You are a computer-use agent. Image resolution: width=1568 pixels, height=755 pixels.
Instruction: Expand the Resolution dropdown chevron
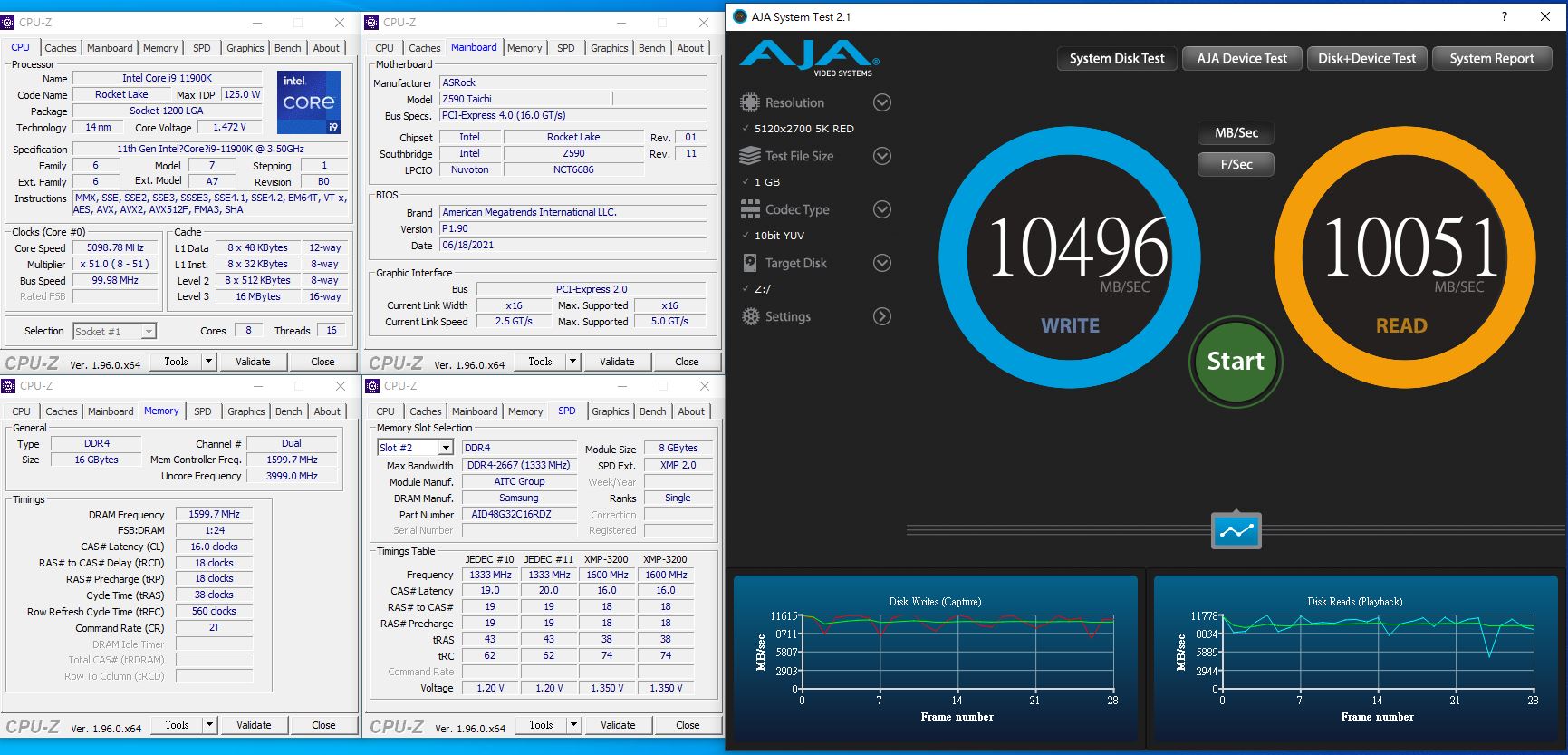pos(881,102)
